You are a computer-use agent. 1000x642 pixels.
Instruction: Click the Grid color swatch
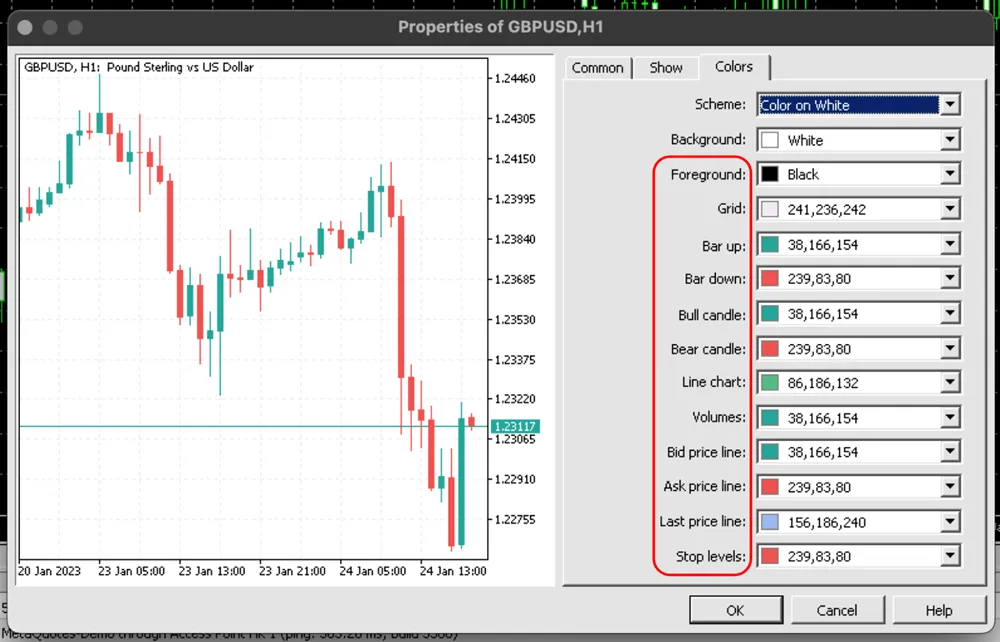tap(770, 208)
